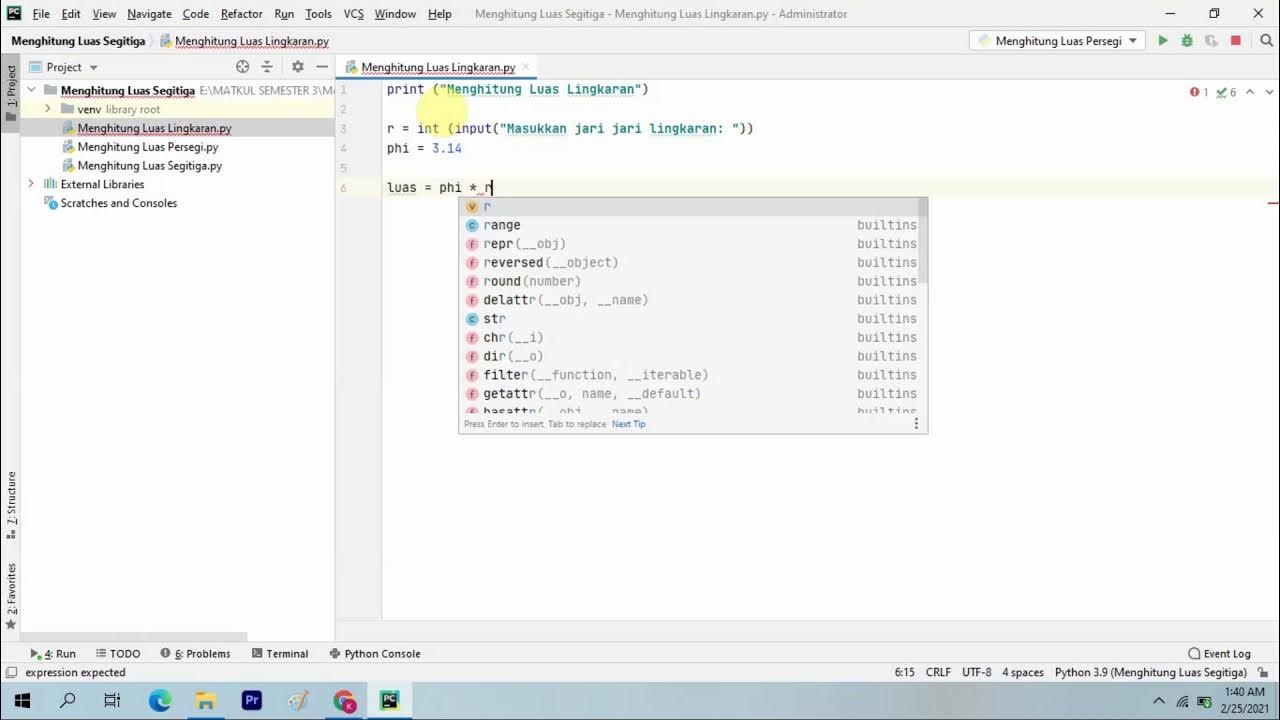This screenshot has width=1280, height=720.
Task: Expand the venv library root folder
Action: (x=47, y=109)
